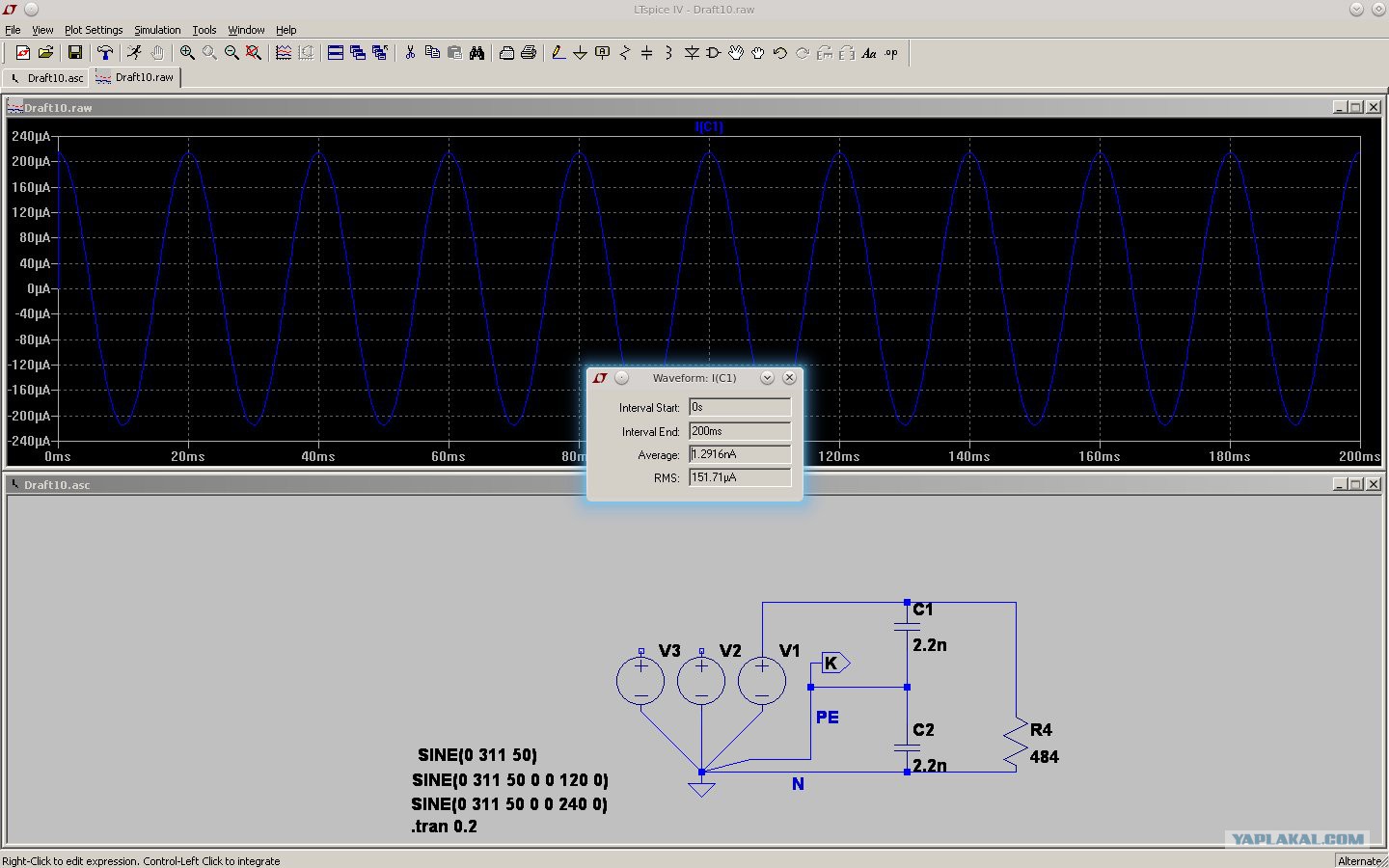Image resolution: width=1389 pixels, height=868 pixels.
Task: Close the Waveform I(C1) dialog
Action: coord(789,378)
